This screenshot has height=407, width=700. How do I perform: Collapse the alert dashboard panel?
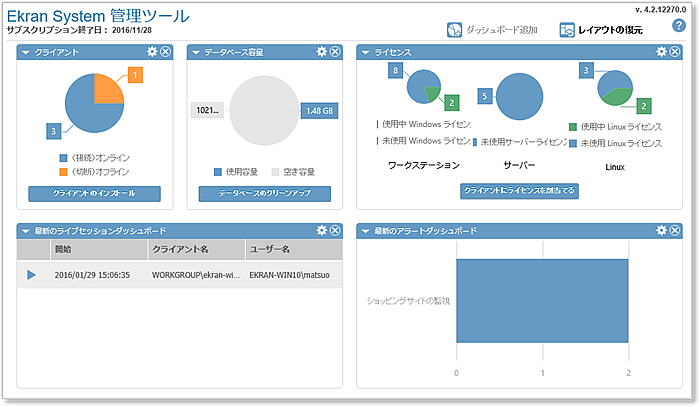(365, 231)
